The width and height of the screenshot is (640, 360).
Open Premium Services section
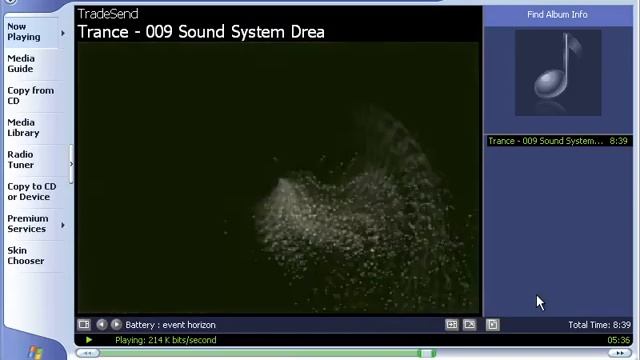coord(28,224)
